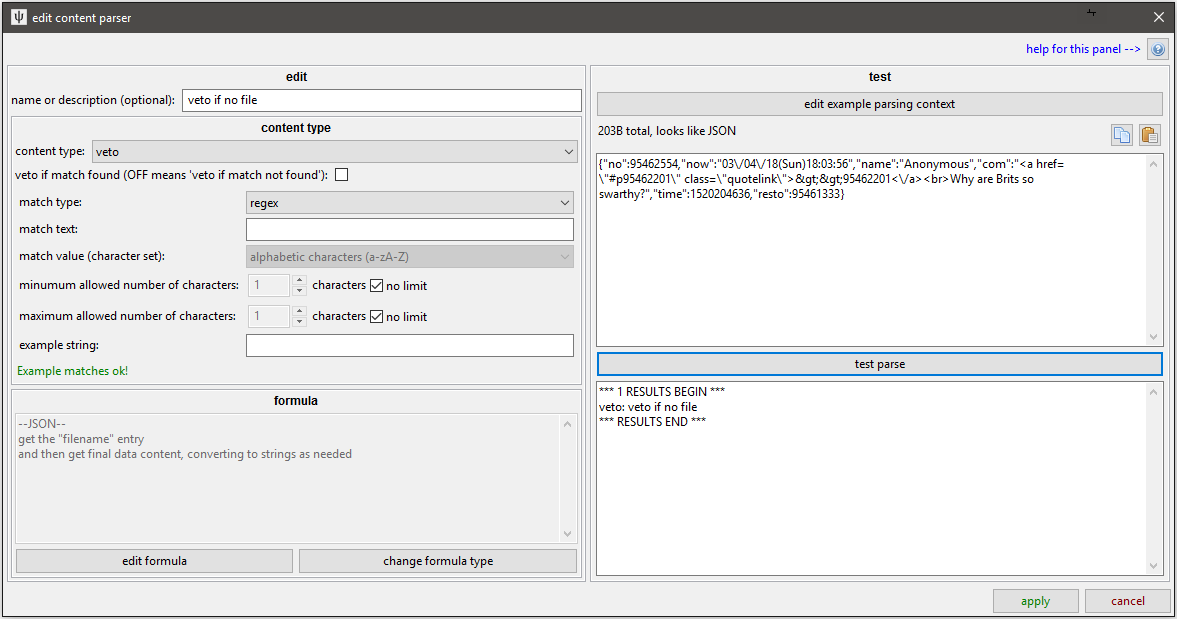The image size is (1177, 619).
Task: Click the maximum characters number field
Action: 270,316
